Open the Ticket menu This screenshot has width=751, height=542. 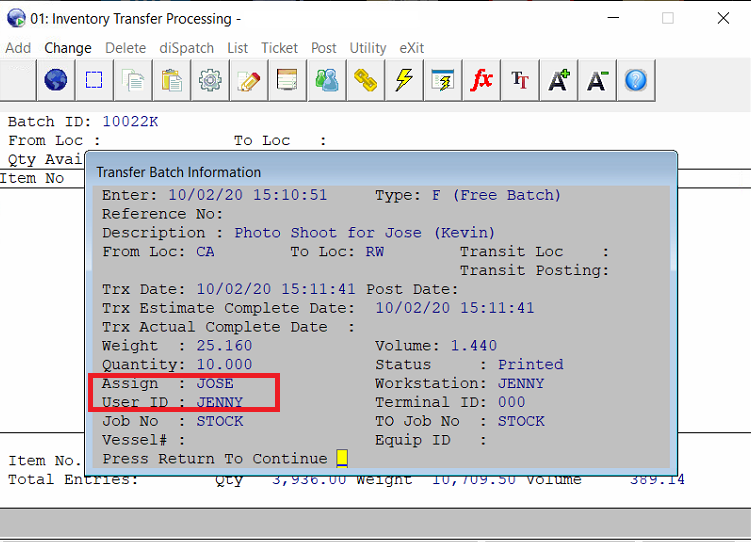point(280,48)
